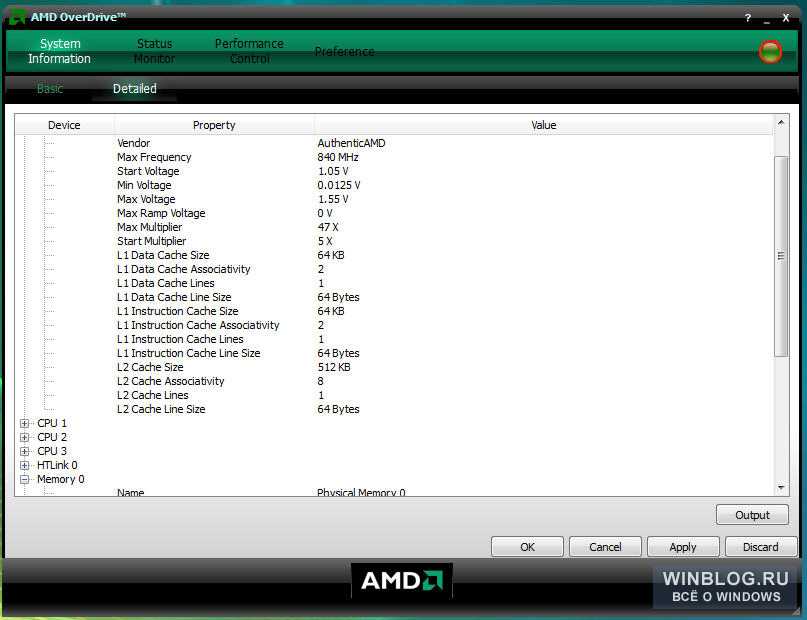Image resolution: width=807 pixels, height=620 pixels.
Task: Click the Value column header
Action: pos(543,125)
